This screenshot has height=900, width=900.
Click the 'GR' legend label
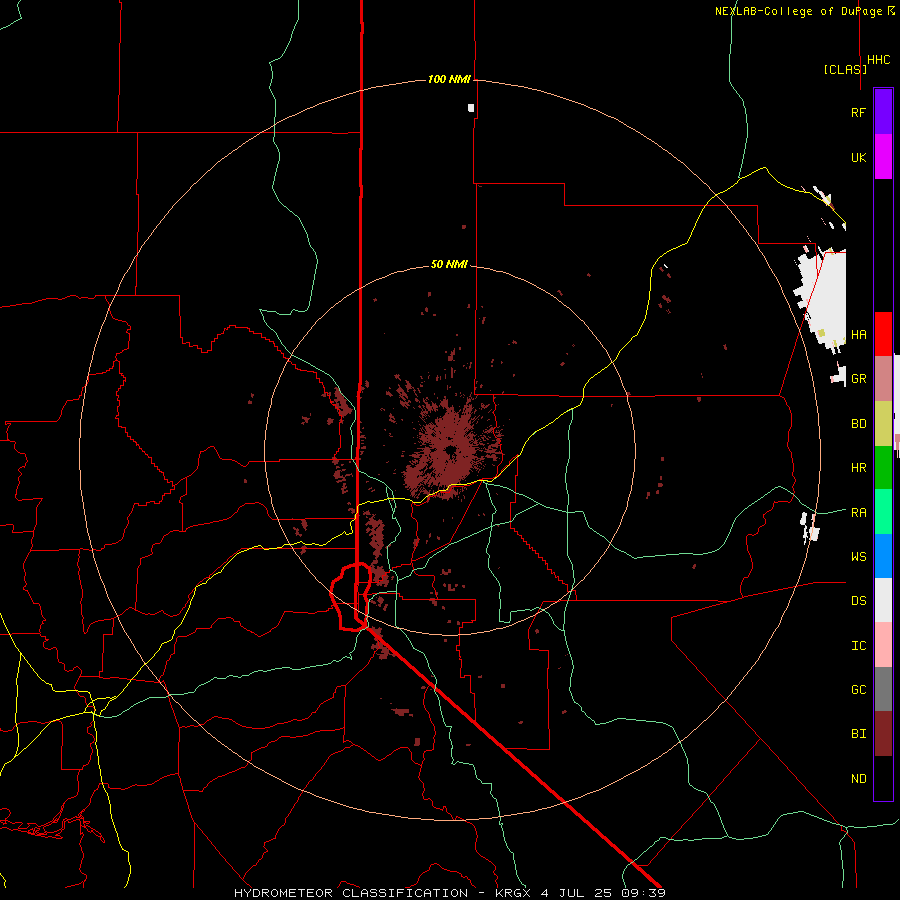click(859, 379)
